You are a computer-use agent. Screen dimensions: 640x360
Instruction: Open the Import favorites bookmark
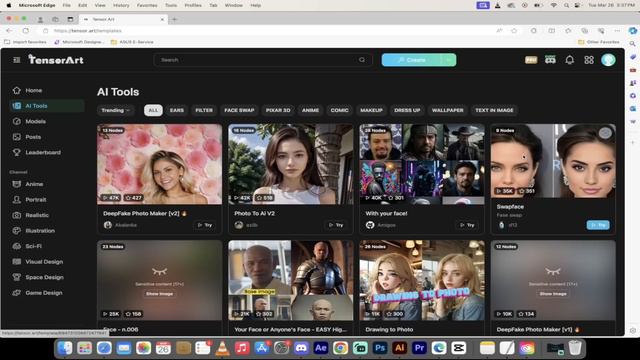25,42
